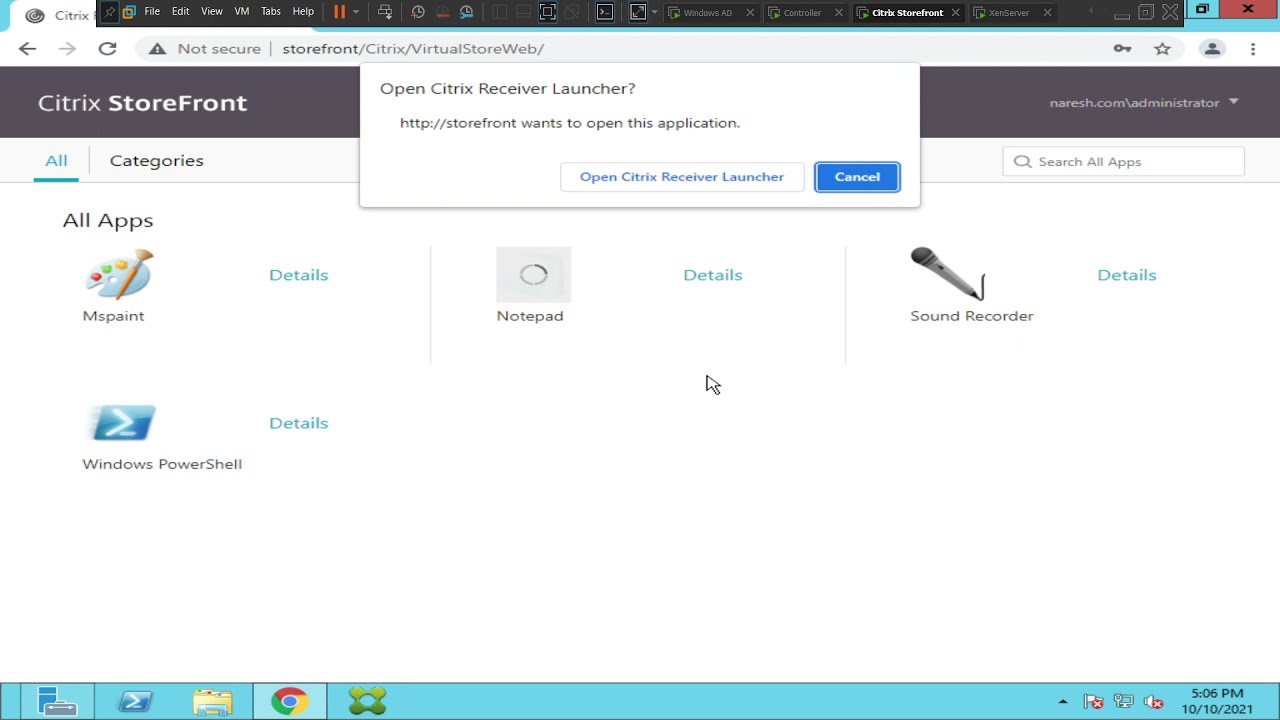
Task: Click the VMware pin toolbar icon
Action: [x=109, y=12]
